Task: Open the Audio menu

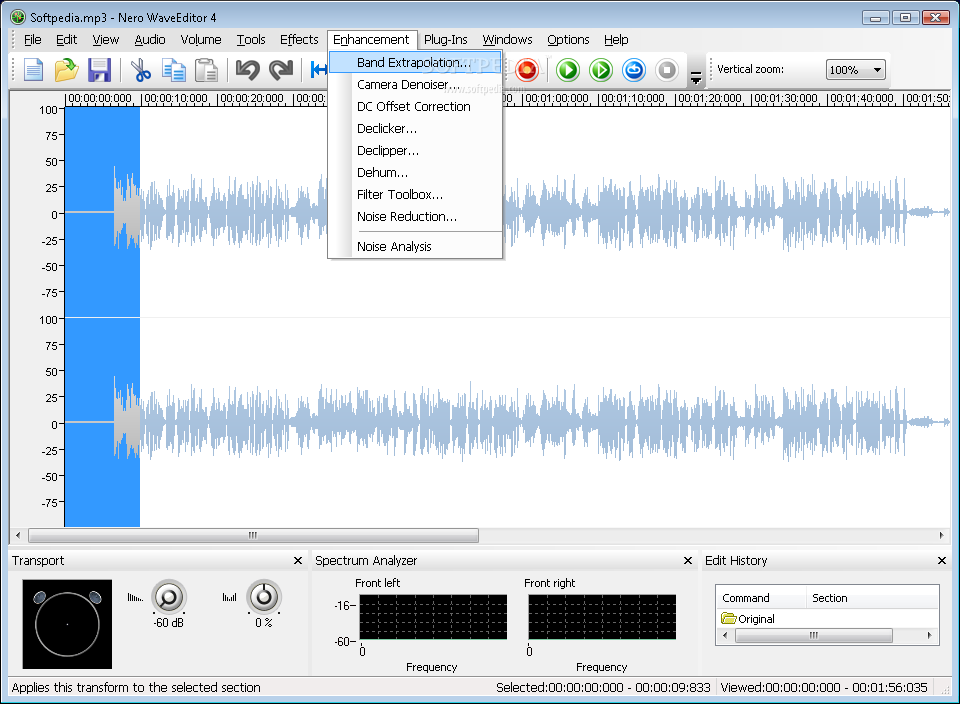Action: click(150, 40)
